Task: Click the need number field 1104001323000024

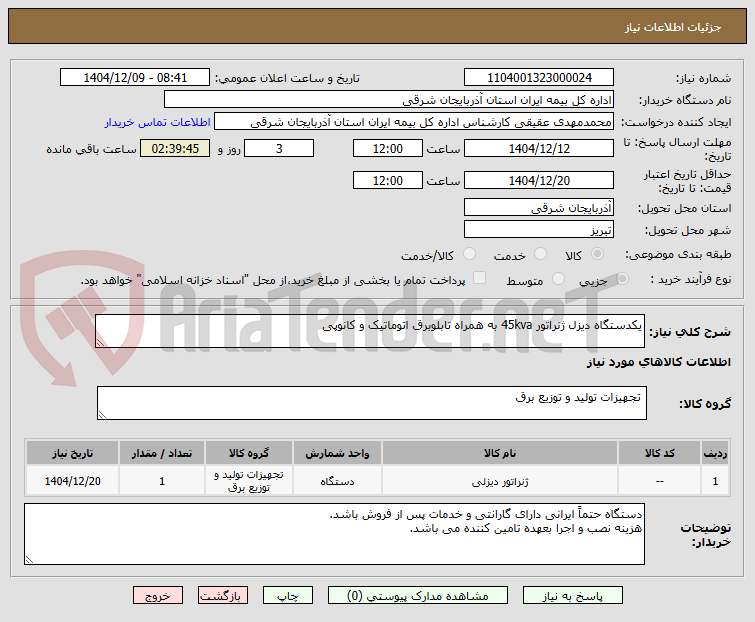Action: [x=539, y=78]
